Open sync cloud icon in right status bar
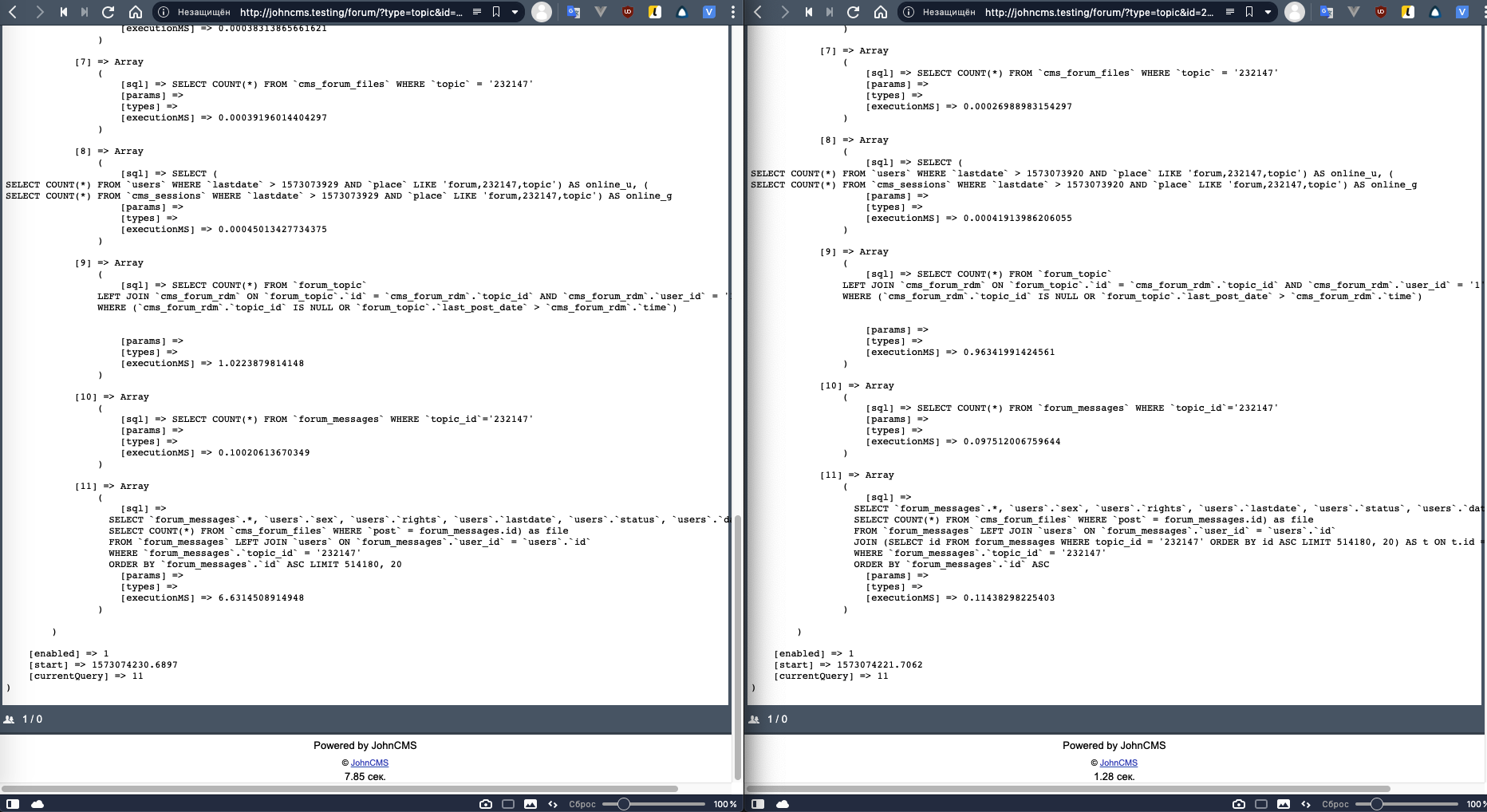The height and width of the screenshot is (812, 1487). click(x=783, y=804)
